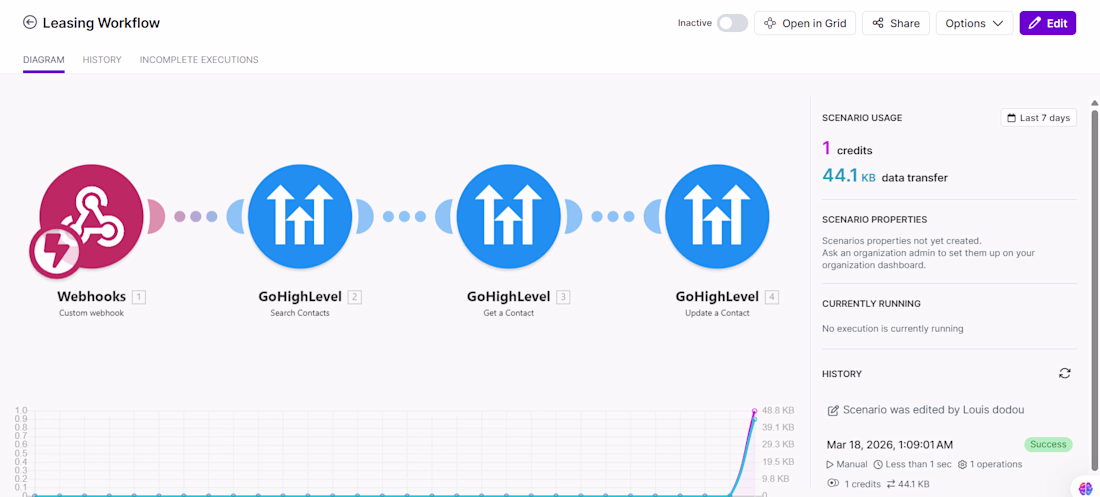This screenshot has height=497, width=1100.
Task: Click the Success status badge
Action: coord(1048,444)
